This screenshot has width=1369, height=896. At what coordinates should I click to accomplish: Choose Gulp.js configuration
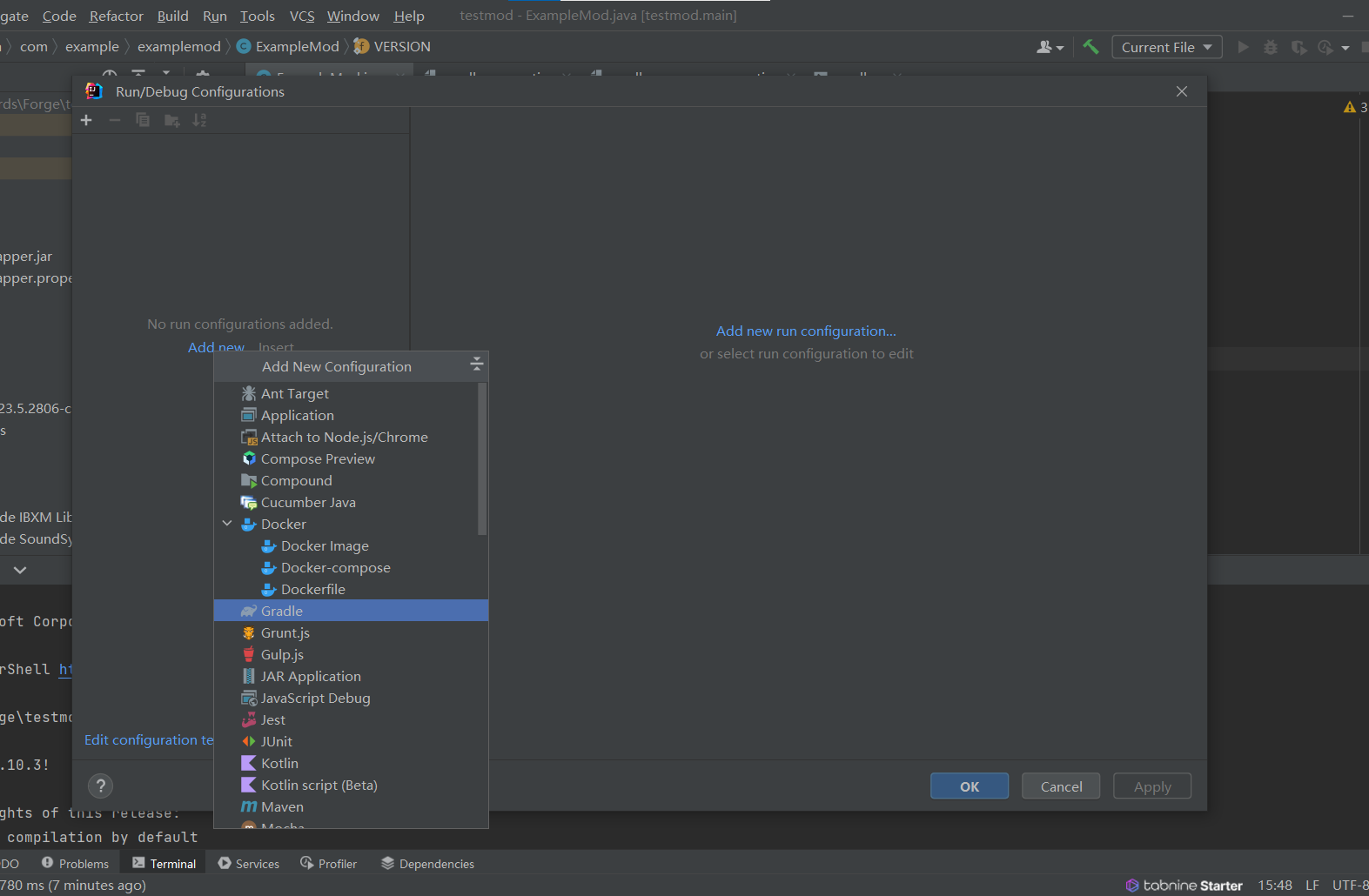[x=351, y=654]
